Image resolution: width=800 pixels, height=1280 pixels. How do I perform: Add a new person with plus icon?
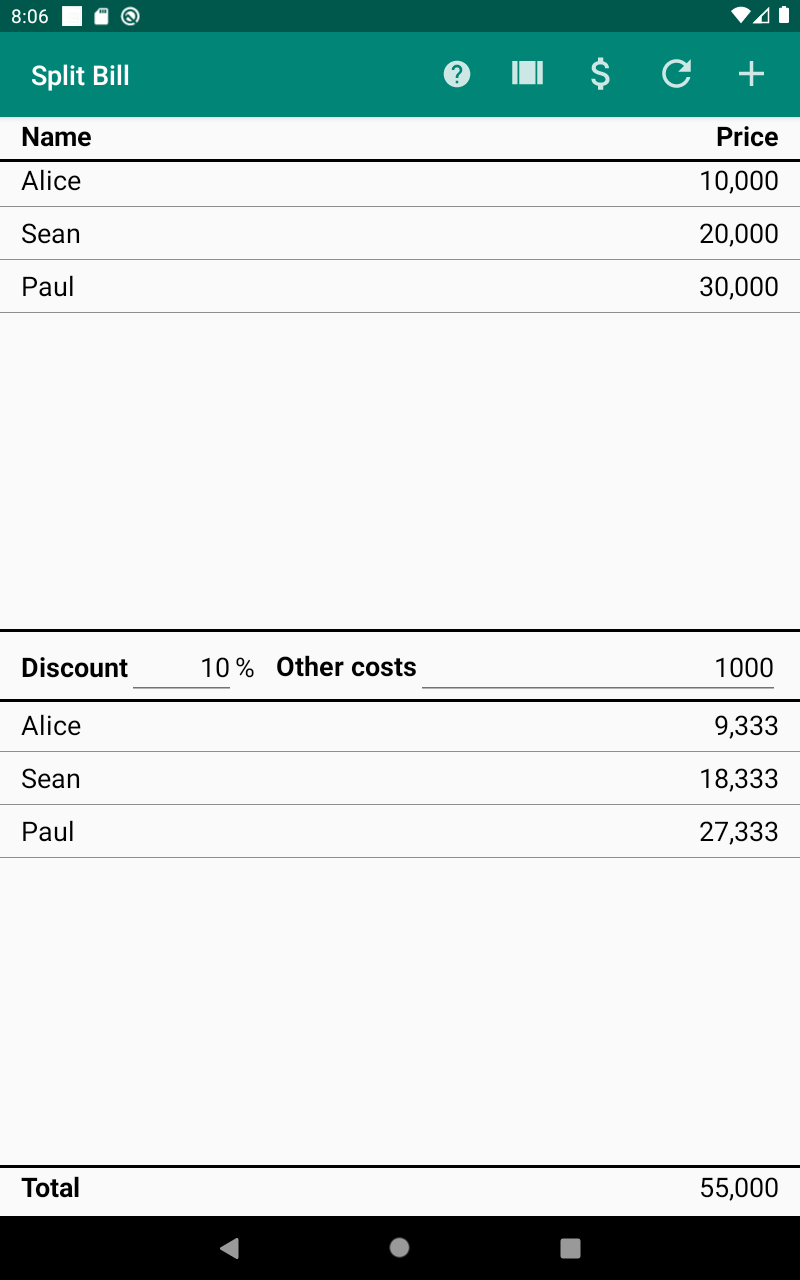tap(751, 74)
